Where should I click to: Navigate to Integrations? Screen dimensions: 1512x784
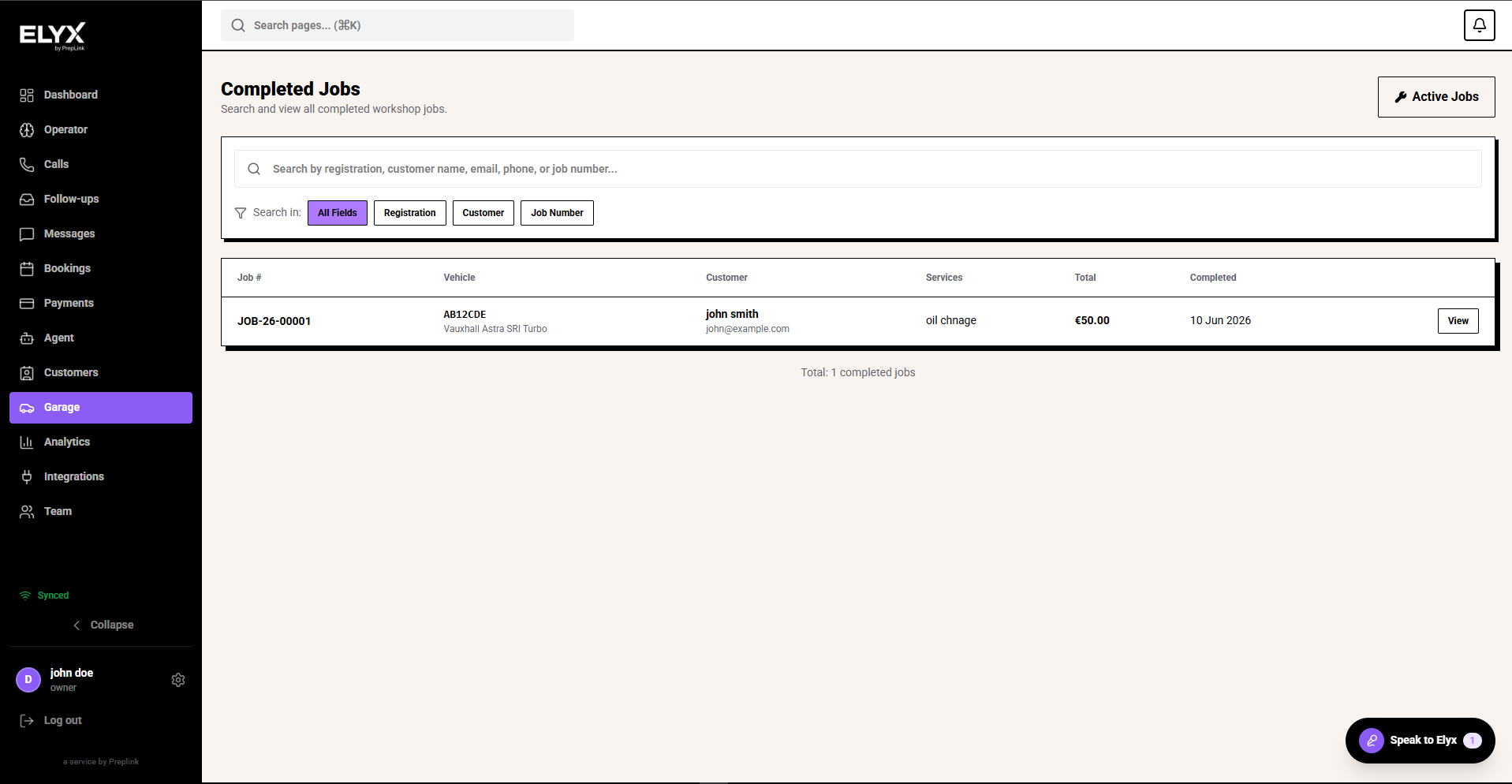coord(101,476)
